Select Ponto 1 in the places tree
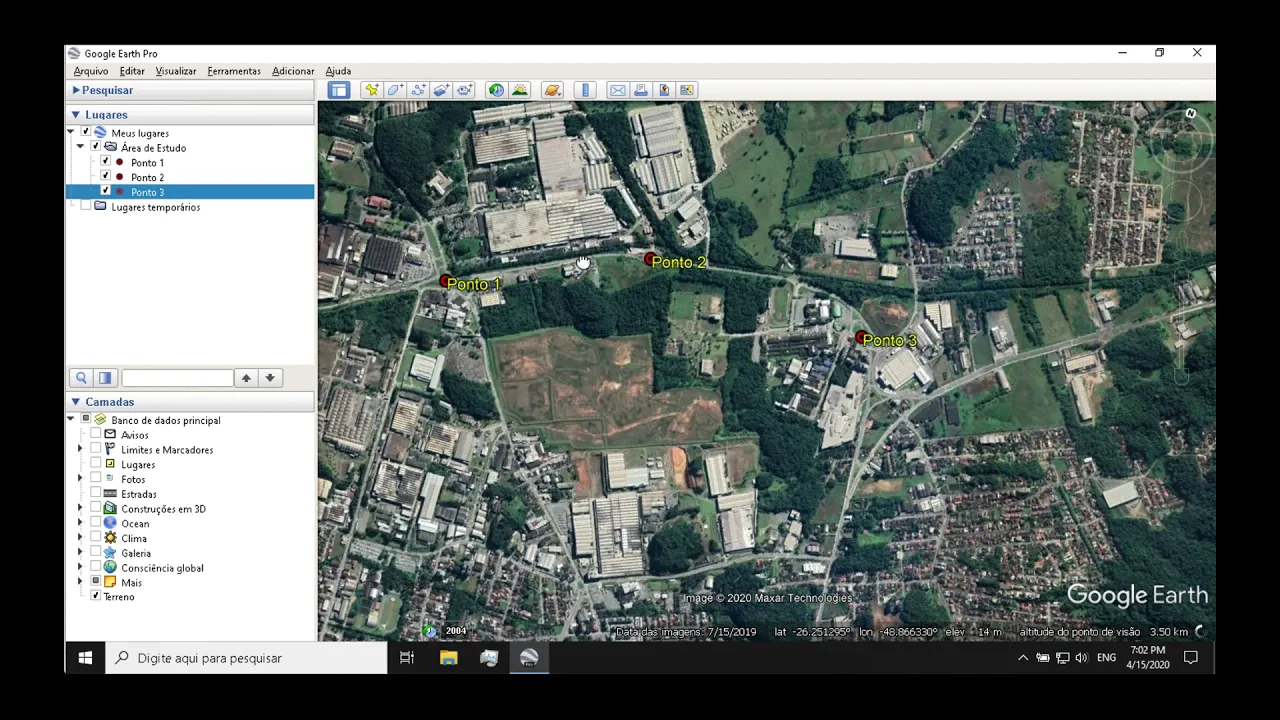The image size is (1280, 720). 147,163
